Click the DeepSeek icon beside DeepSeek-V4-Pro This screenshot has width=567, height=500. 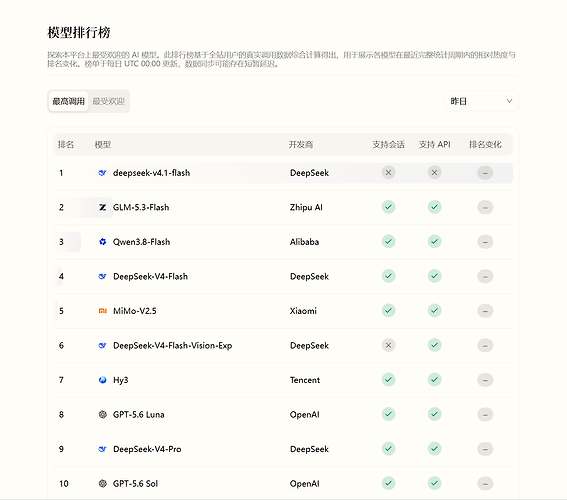(102, 449)
